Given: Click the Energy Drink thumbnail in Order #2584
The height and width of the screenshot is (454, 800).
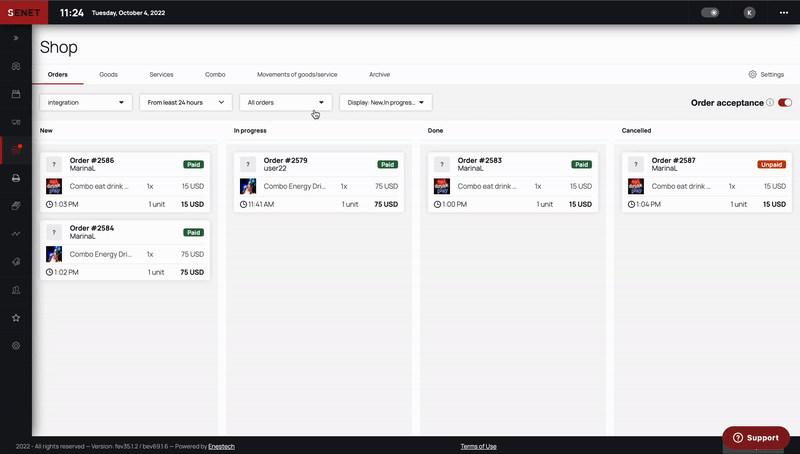Looking at the screenshot, I should pyautogui.click(x=54, y=254).
